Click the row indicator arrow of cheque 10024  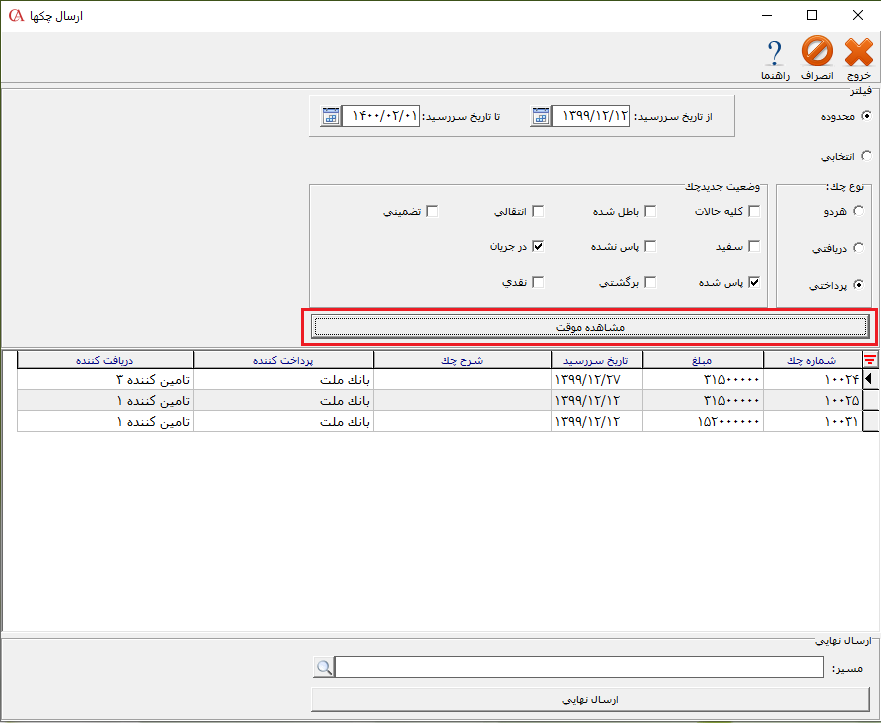click(x=869, y=379)
